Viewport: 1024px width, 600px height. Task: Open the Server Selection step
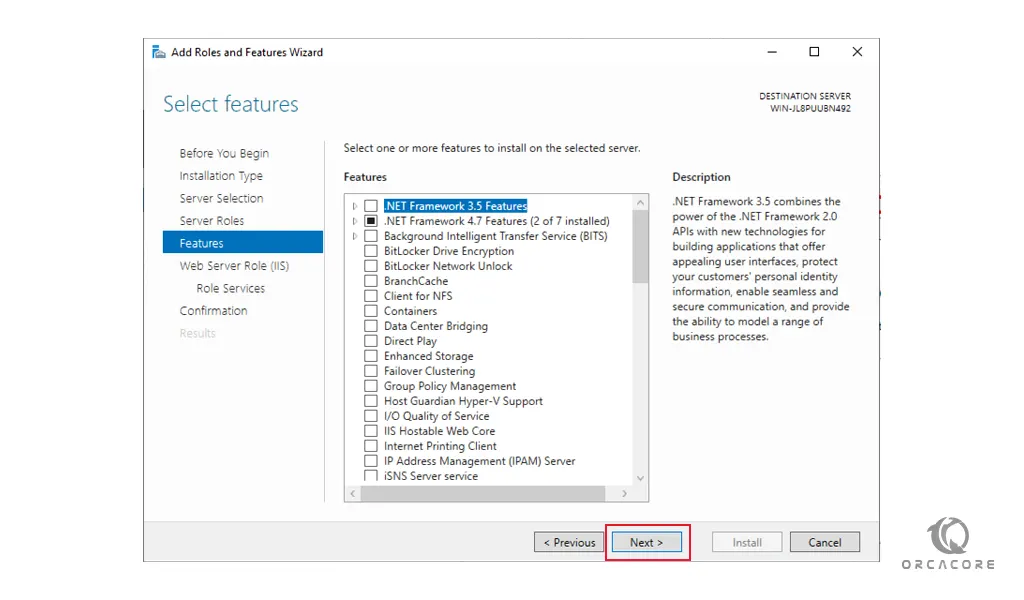[221, 198]
